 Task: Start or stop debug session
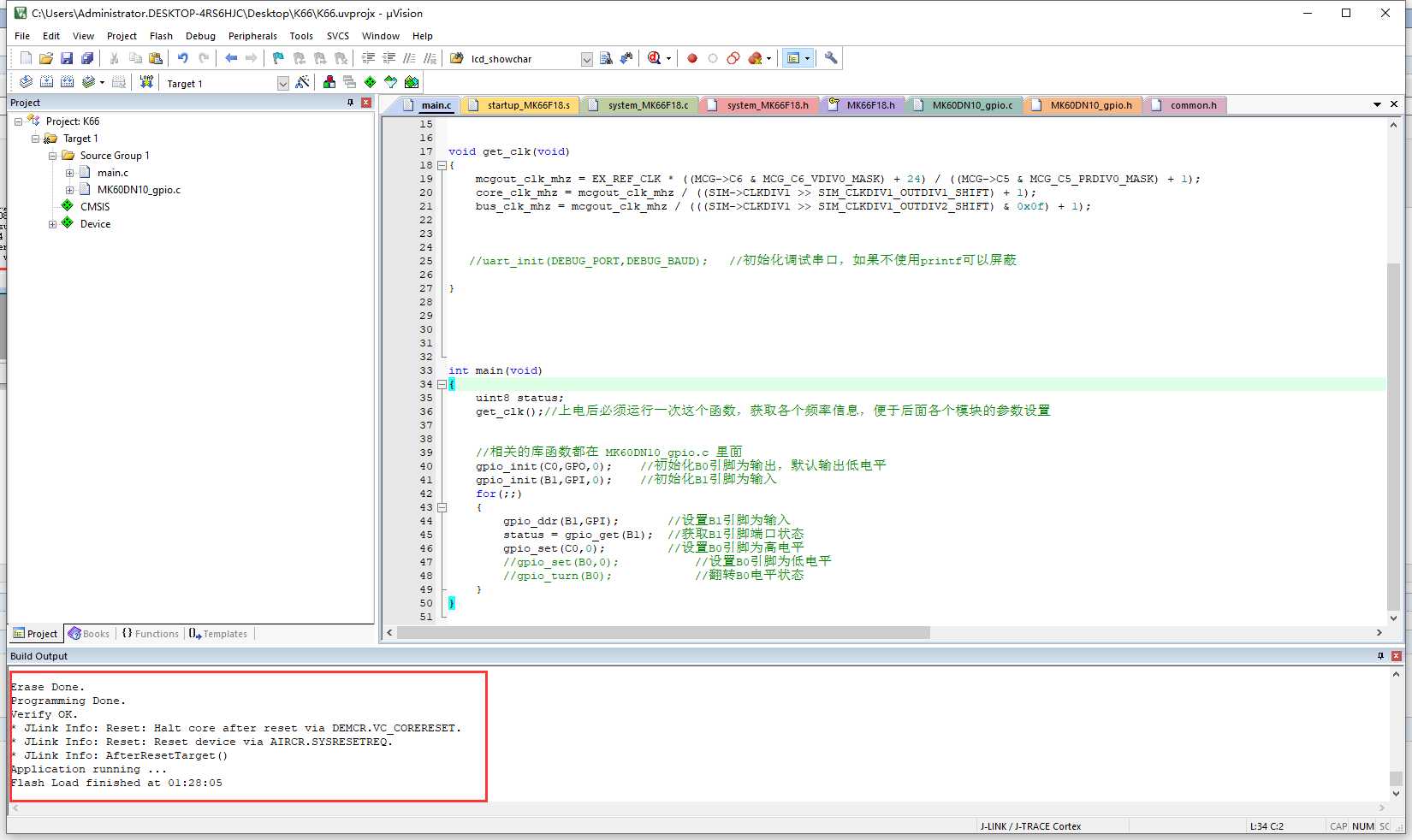coord(655,58)
